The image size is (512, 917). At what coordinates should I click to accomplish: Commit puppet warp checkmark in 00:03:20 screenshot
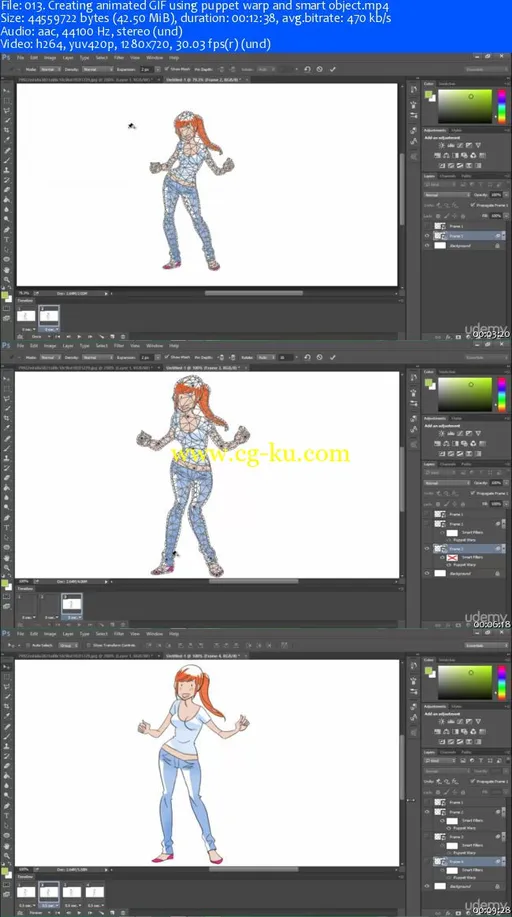pos(332,70)
